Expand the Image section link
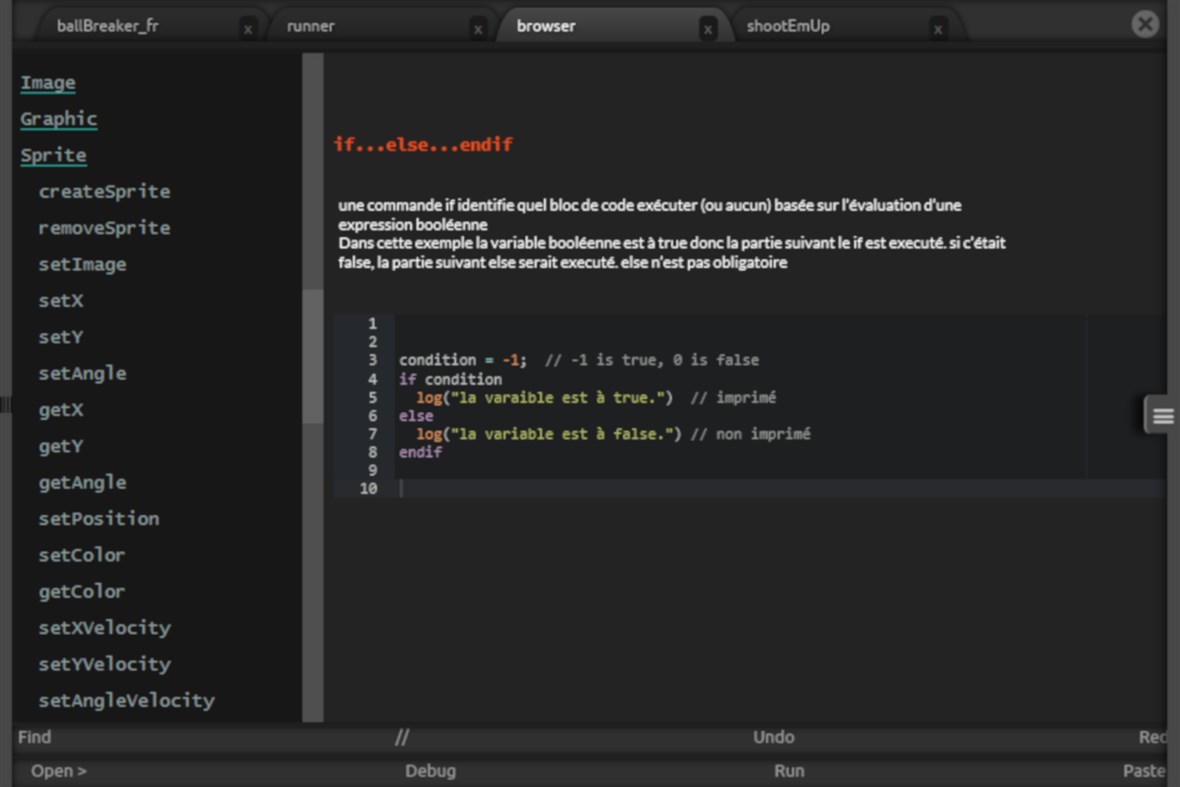Image resolution: width=1180 pixels, height=787 pixels. [x=48, y=82]
